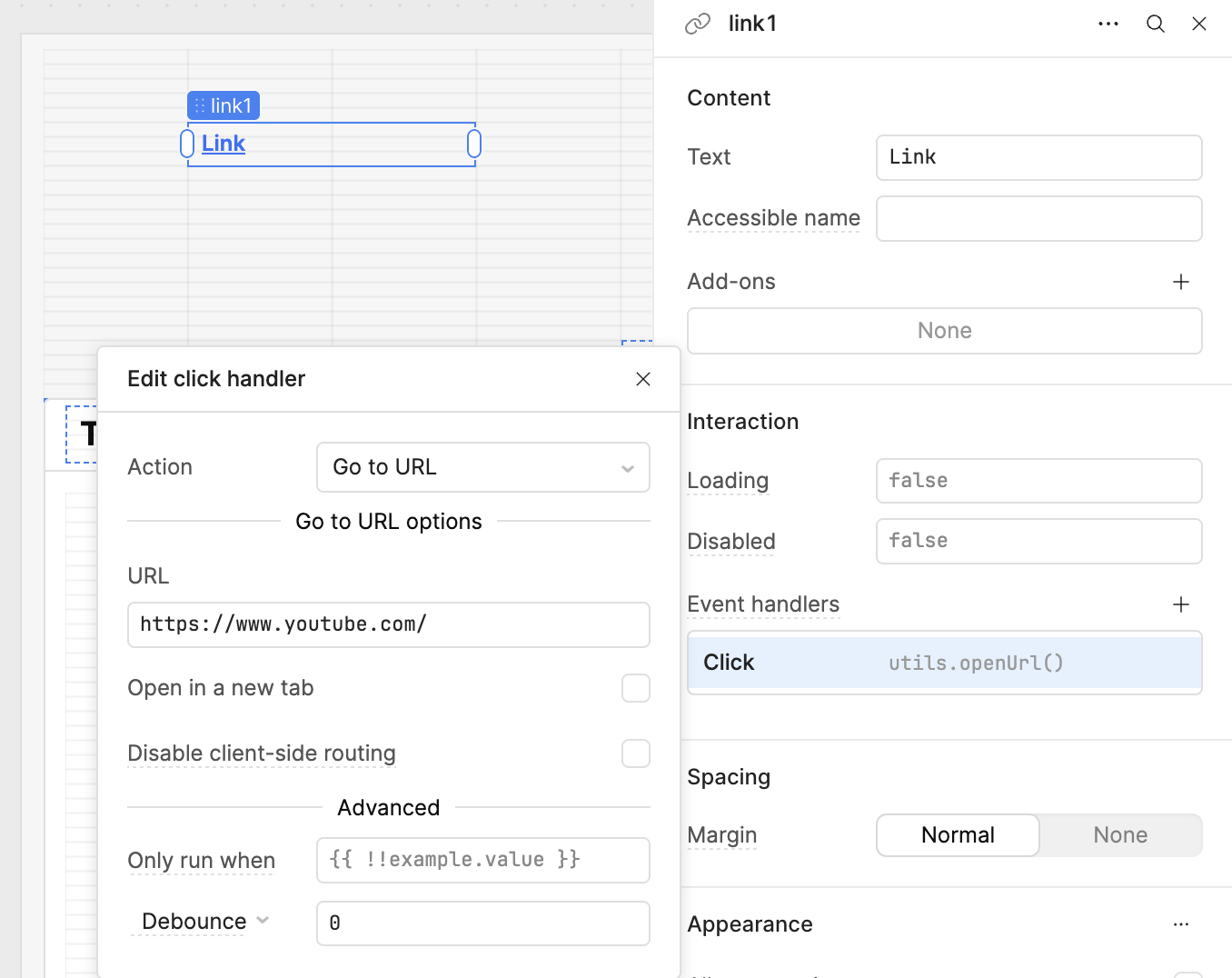Select the Click event handler row
The height and width of the screenshot is (978, 1232).
point(944,663)
